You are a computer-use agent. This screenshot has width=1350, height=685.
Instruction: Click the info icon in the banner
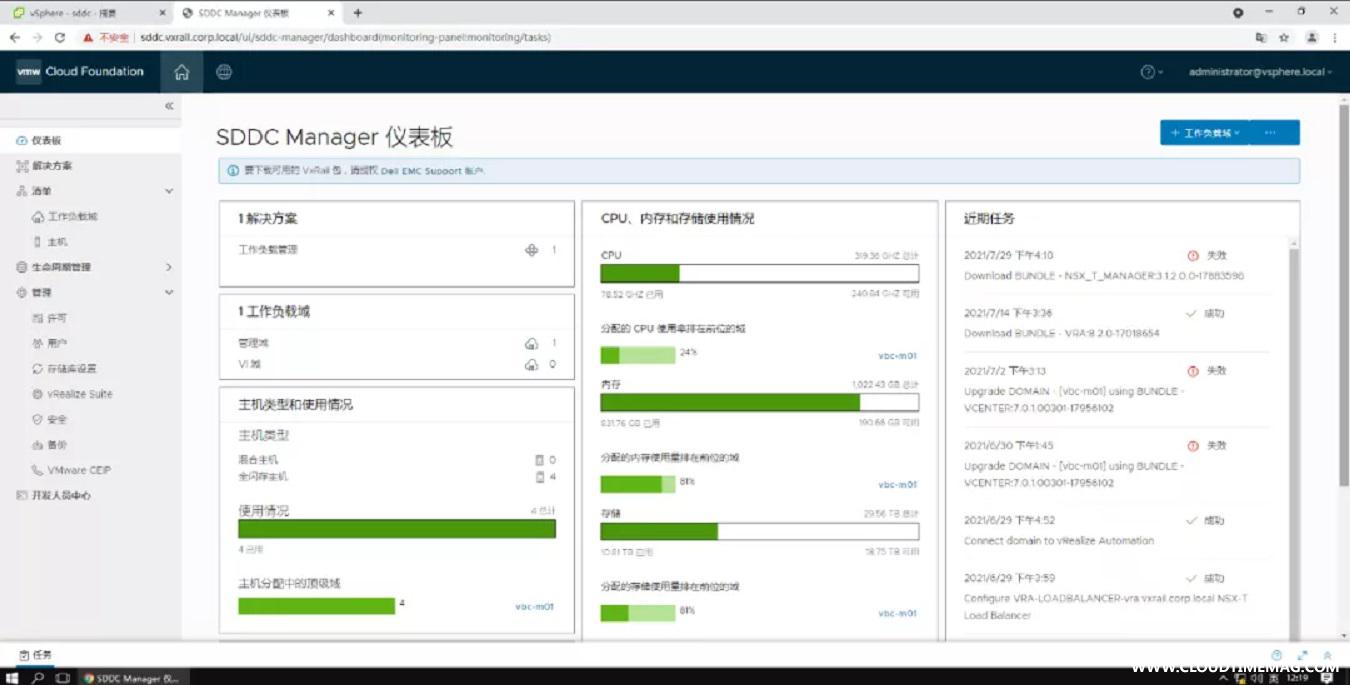(232, 171)
